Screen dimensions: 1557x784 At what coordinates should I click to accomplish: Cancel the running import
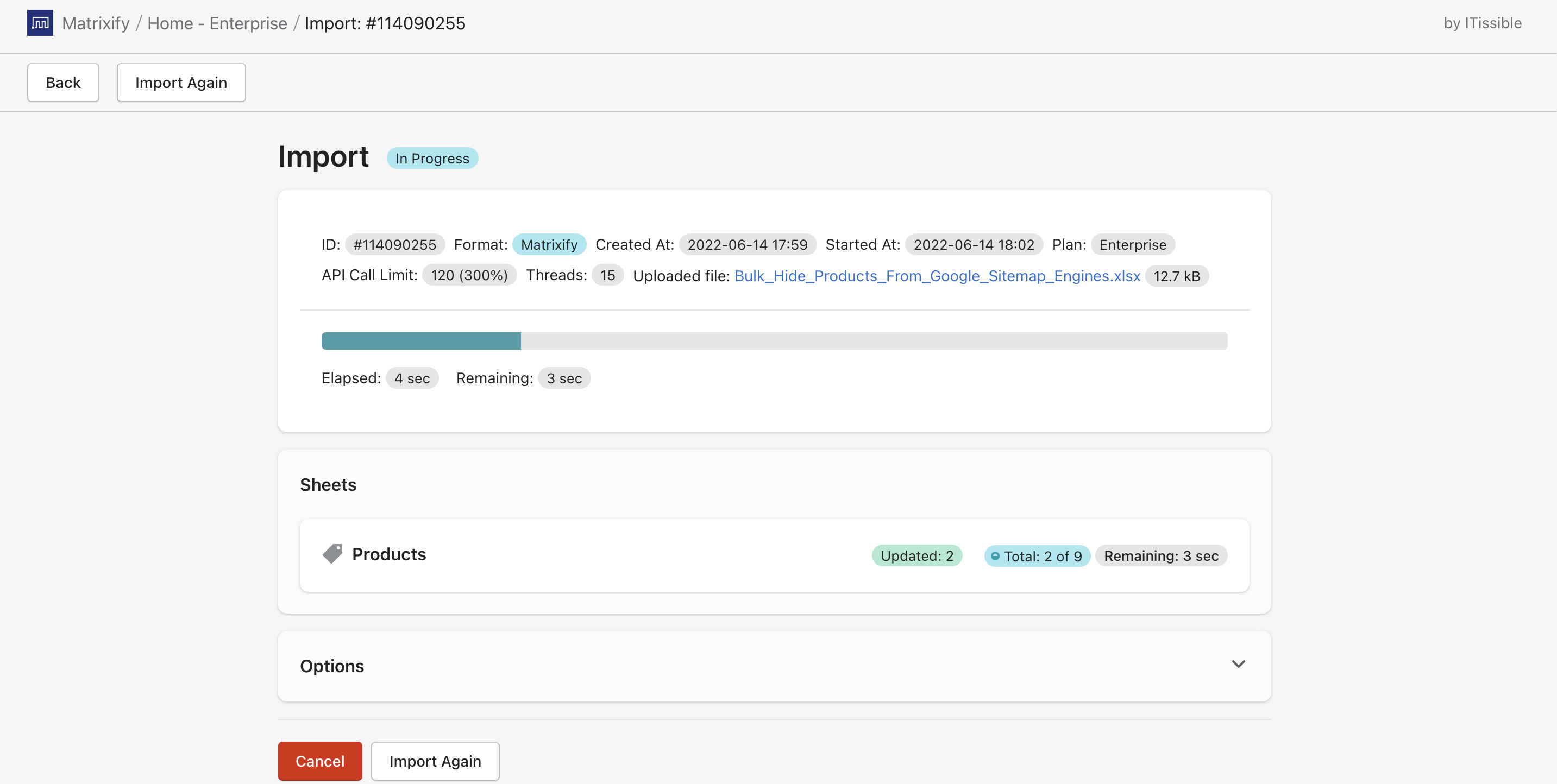tap(319, 761)
